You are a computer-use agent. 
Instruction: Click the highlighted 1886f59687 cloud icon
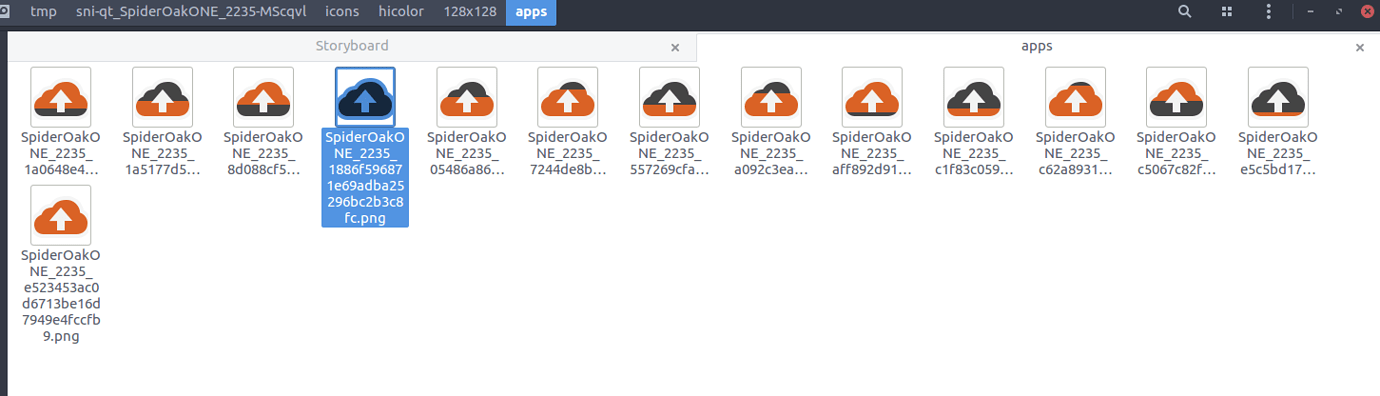point(365,97)
